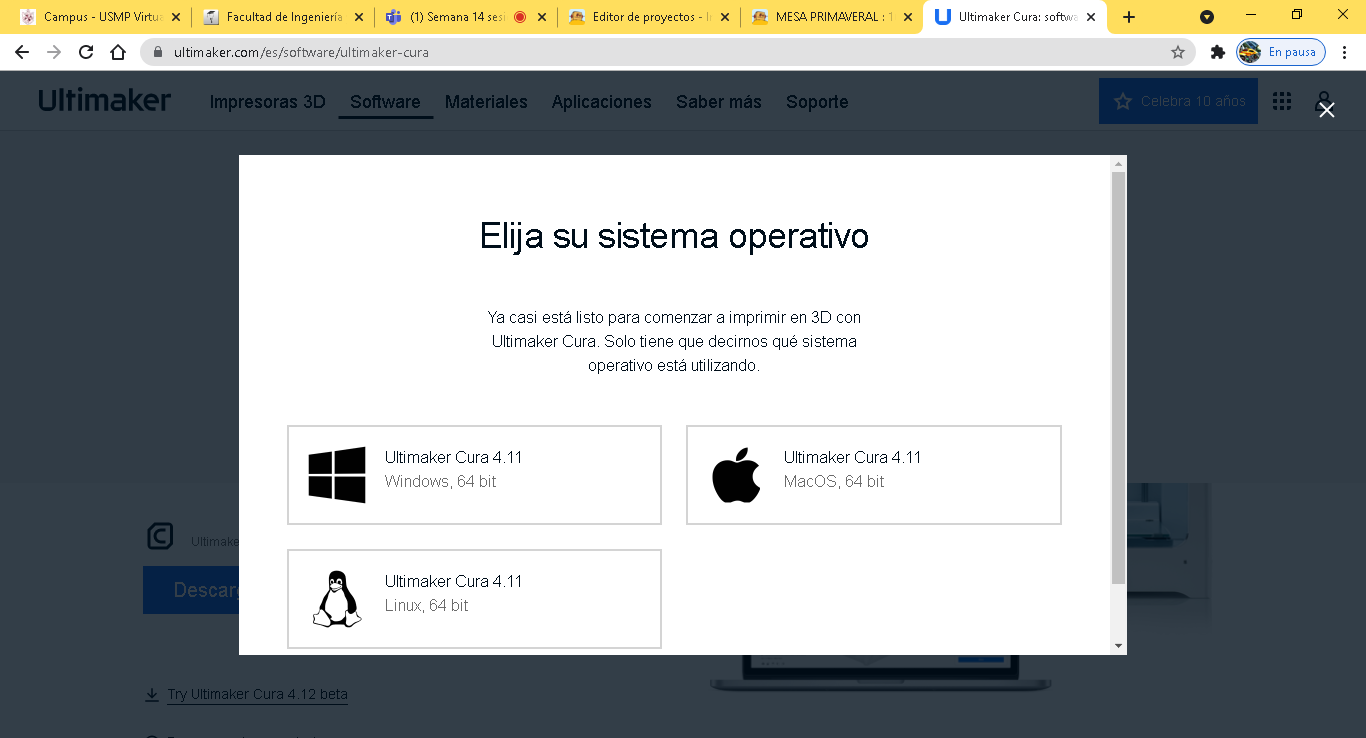View site security padlock info

point(158,52)
